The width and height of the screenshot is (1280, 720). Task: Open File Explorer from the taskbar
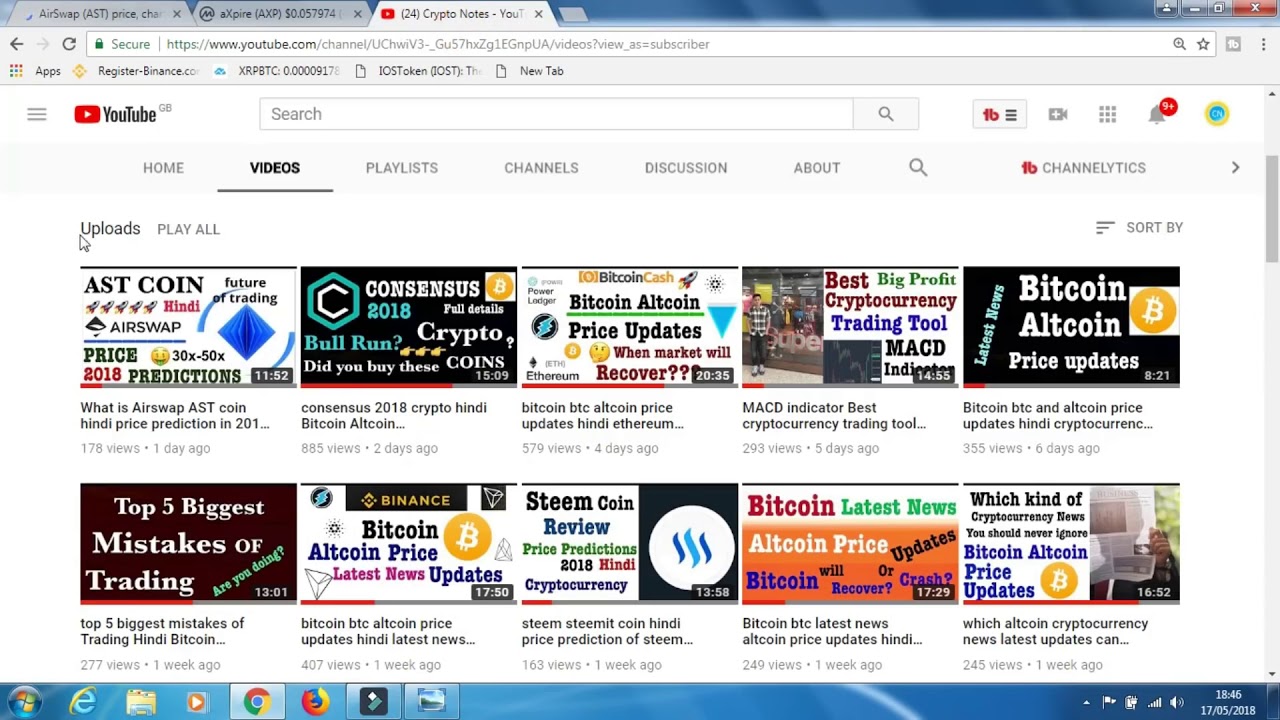point(141,702)
